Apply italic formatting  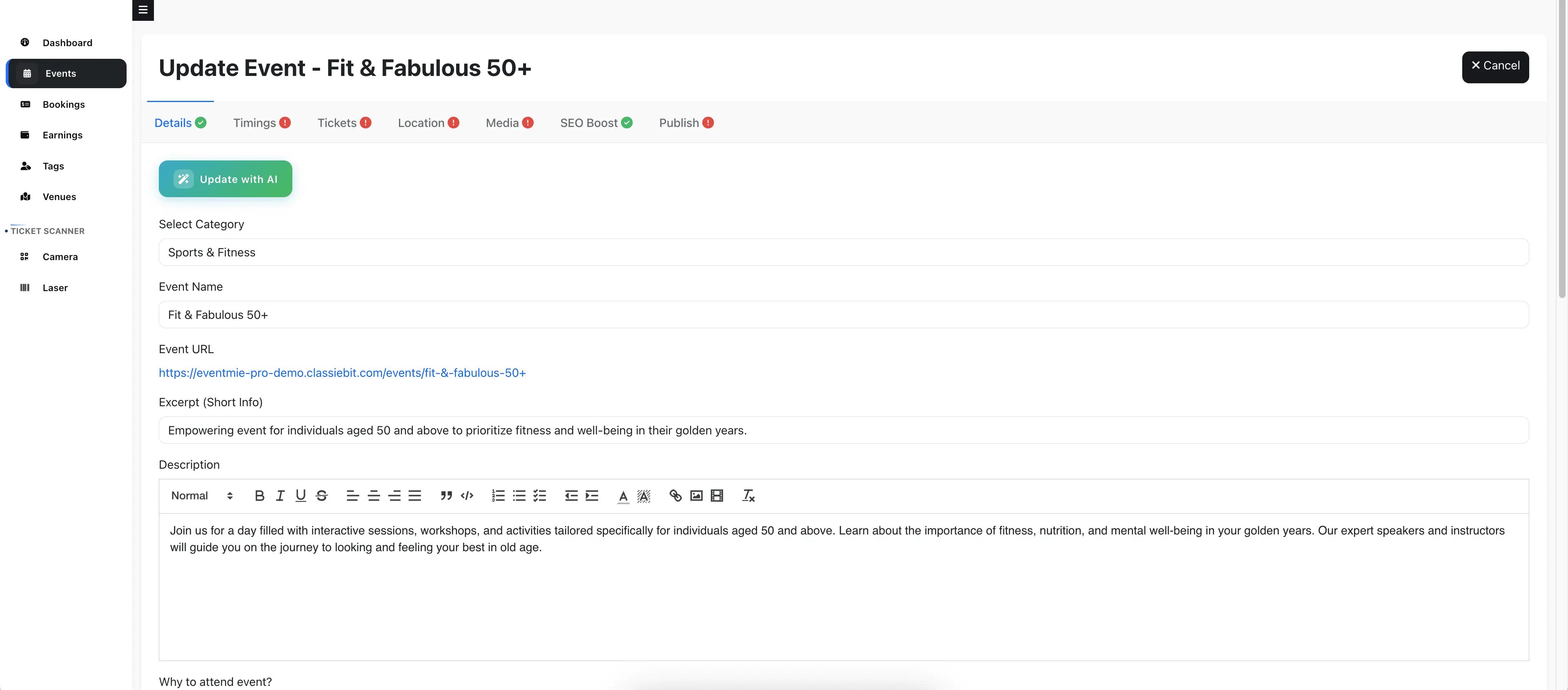tap(280, 496)
